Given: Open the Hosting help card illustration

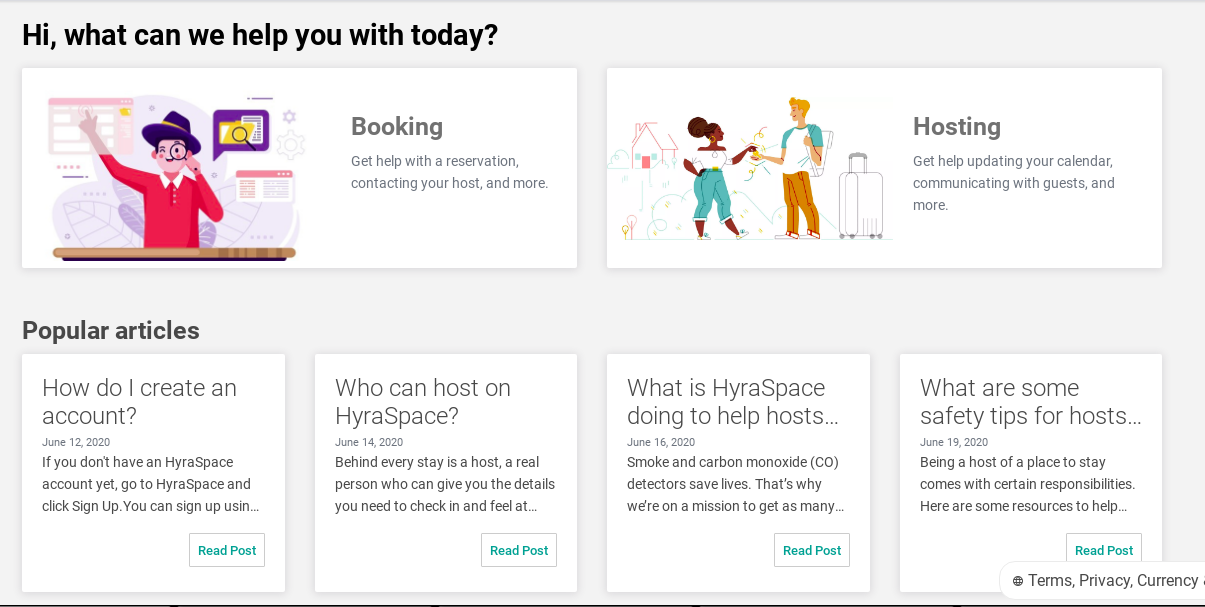Looking at the screenshot, I should coord(750,168).
